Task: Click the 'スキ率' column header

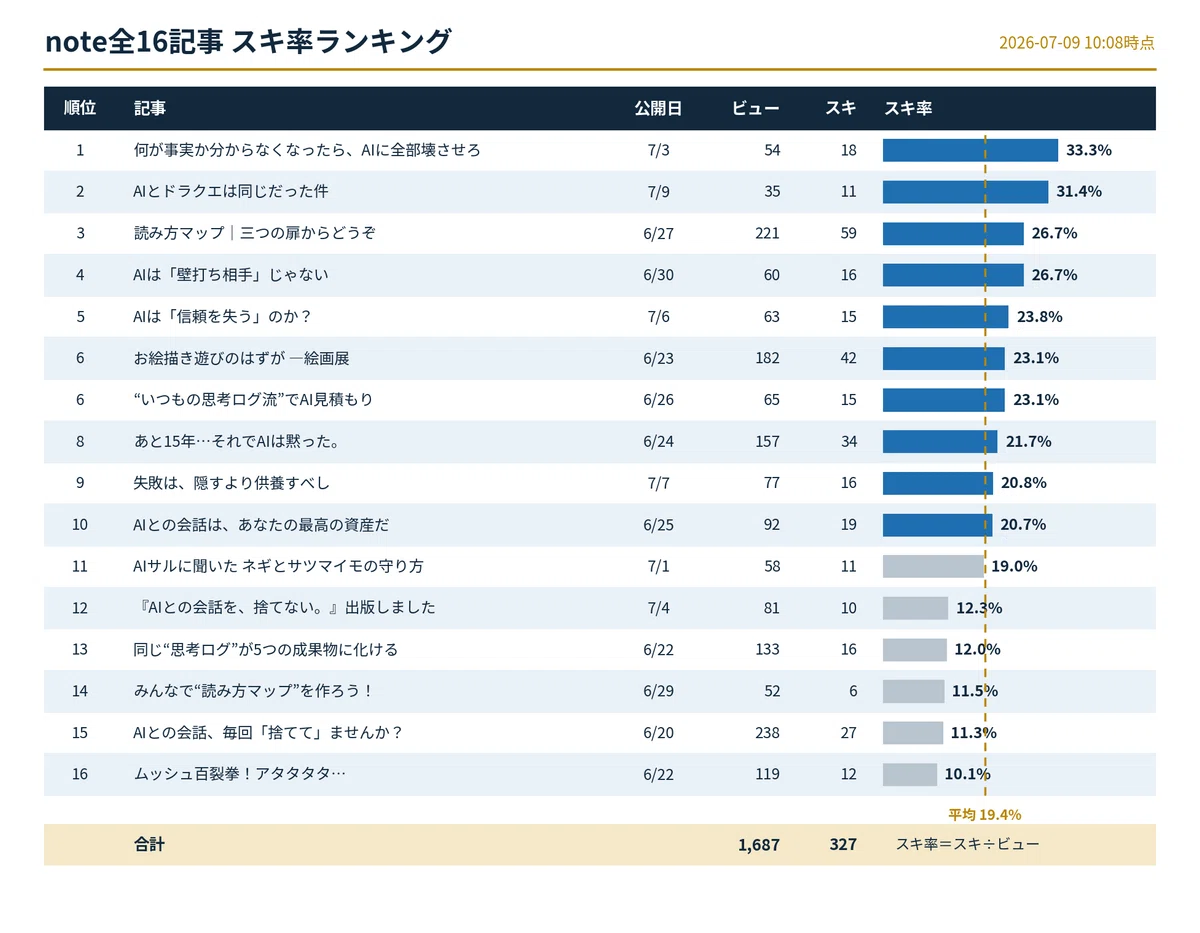Action: tap(908, 108)
